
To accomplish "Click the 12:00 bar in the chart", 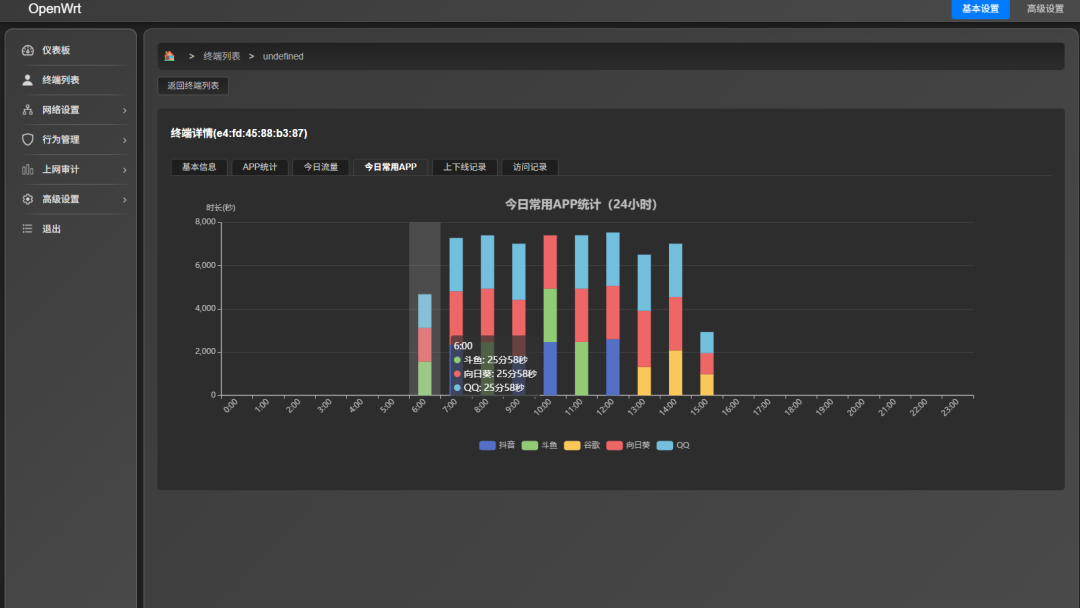I will 612,314.
